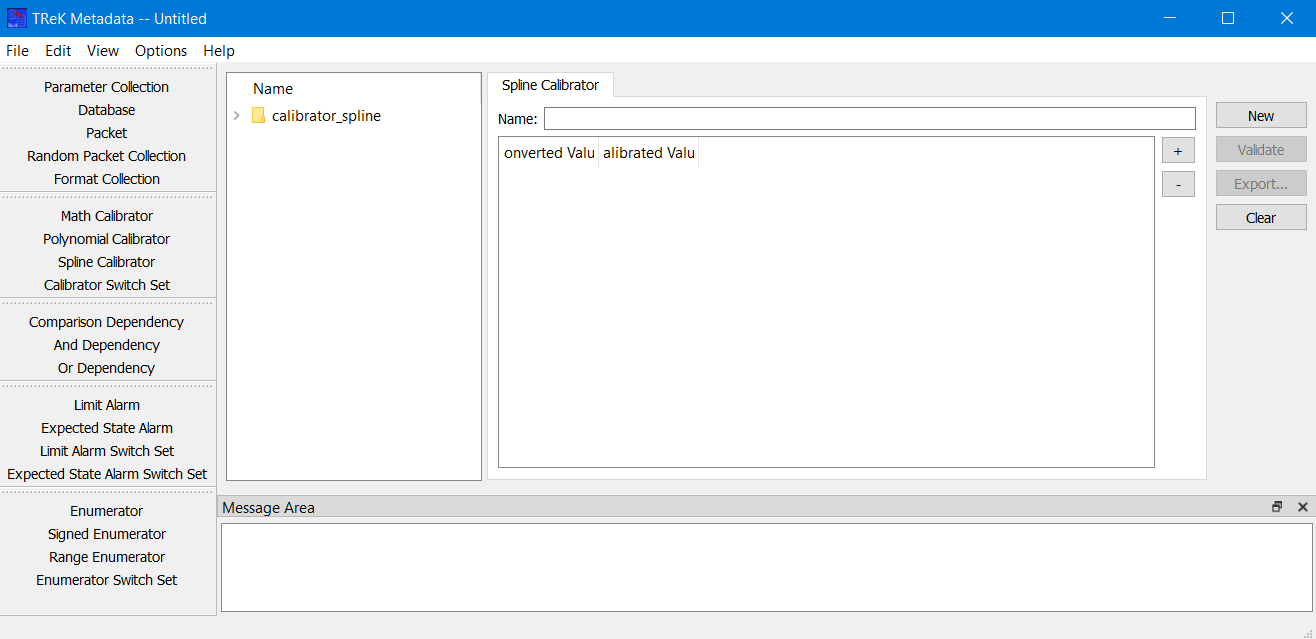Open Polynomial Calibrator from the sidebar

[106, 239]
